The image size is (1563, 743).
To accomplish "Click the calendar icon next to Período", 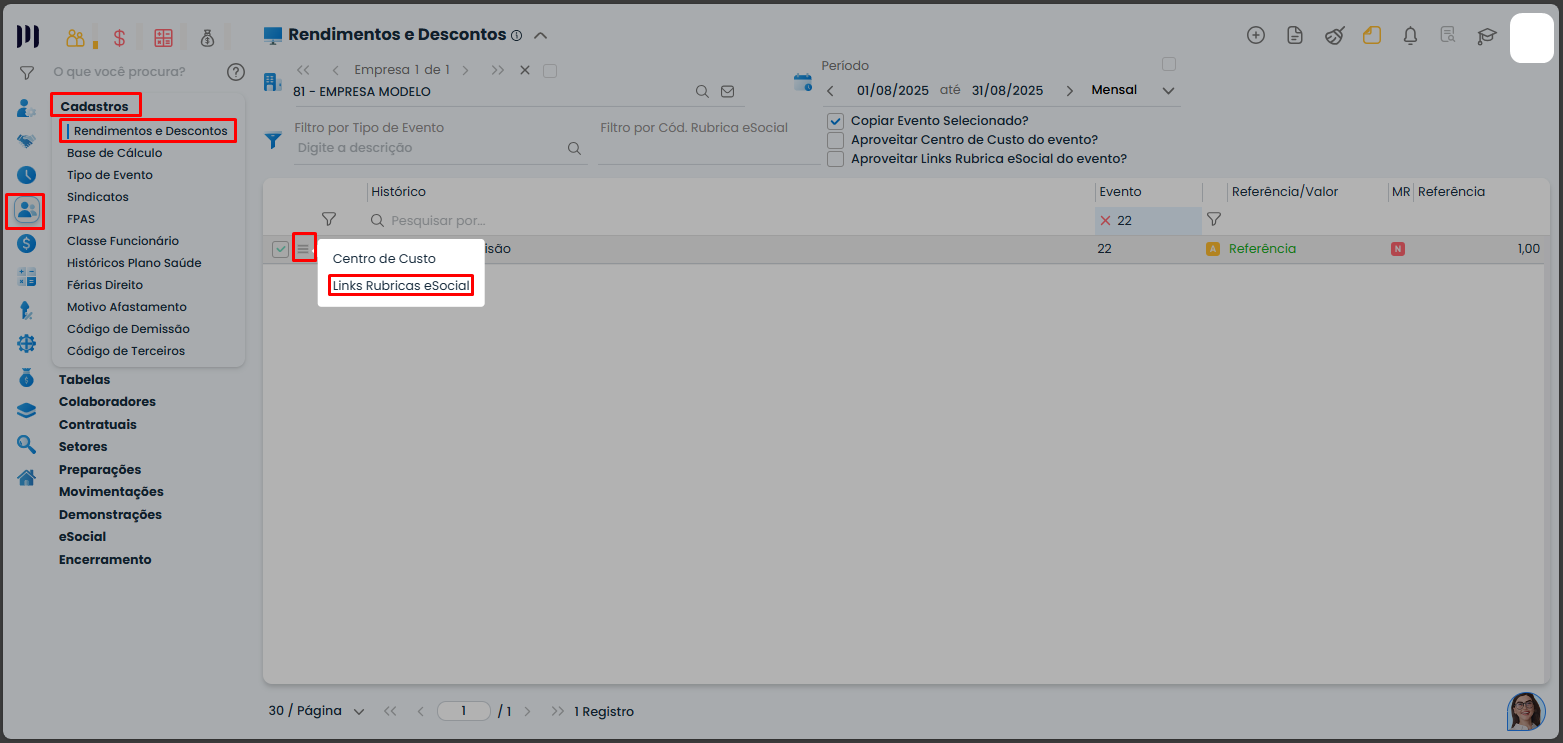I will (x=803, y=82).
